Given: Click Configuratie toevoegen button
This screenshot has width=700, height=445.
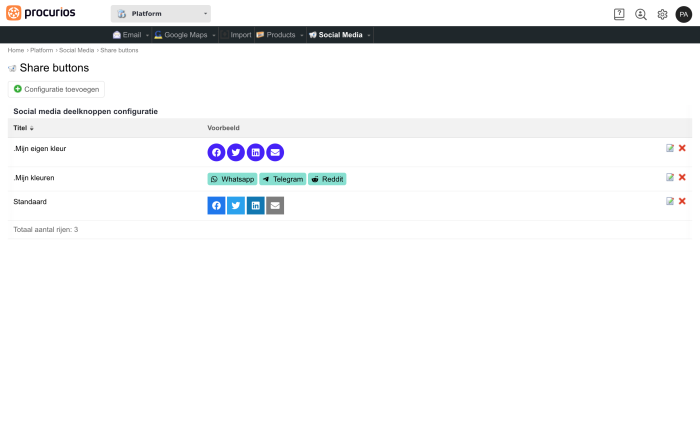Looking at the screenshot, I should tap(56, 89).
